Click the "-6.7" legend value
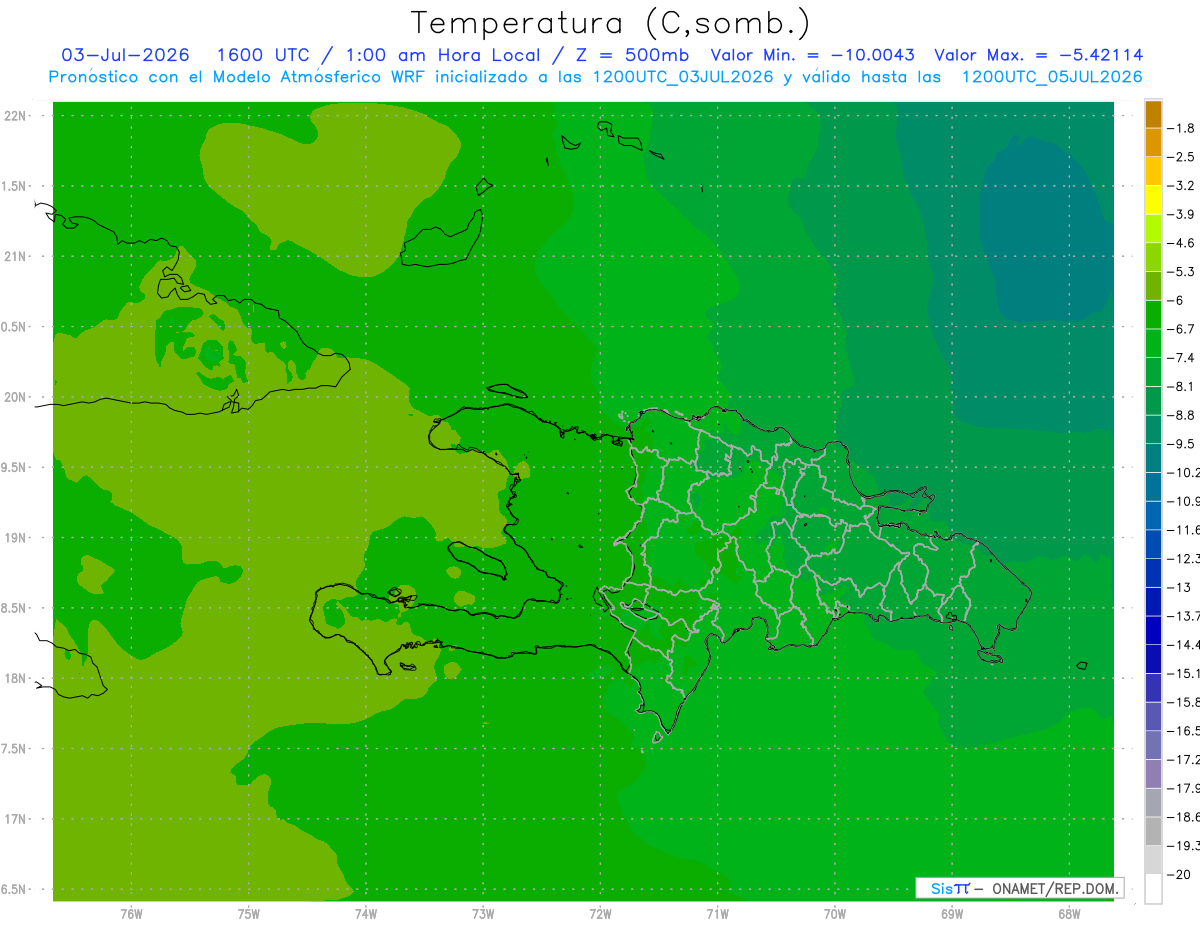1200x927 pixels. 1182,329
